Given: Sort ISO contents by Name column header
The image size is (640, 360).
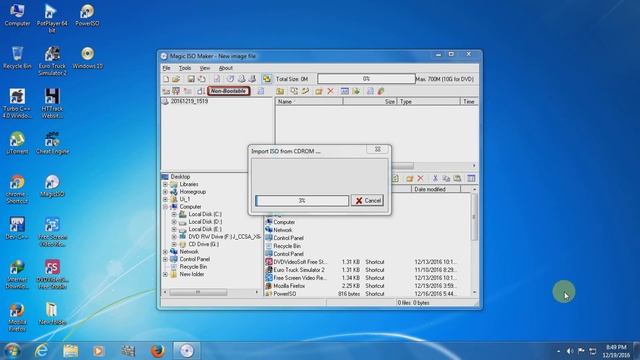Looking at the screenshot, I should pyautogui.click(x=309, y=102).
